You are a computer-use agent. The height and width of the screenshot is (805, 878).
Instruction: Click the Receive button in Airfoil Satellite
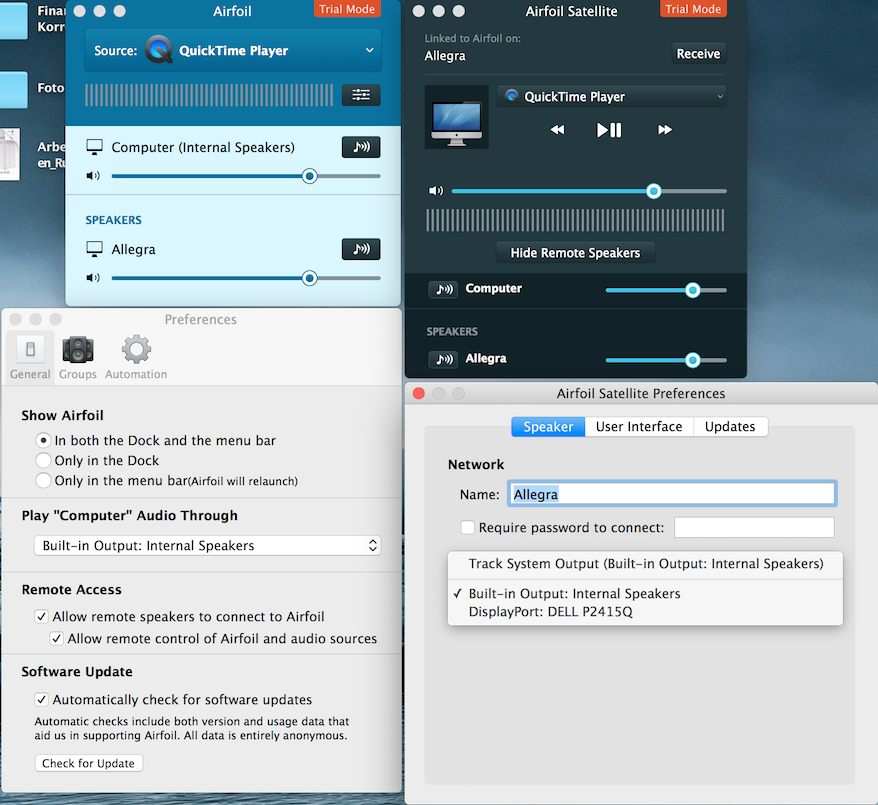[698, 54]
